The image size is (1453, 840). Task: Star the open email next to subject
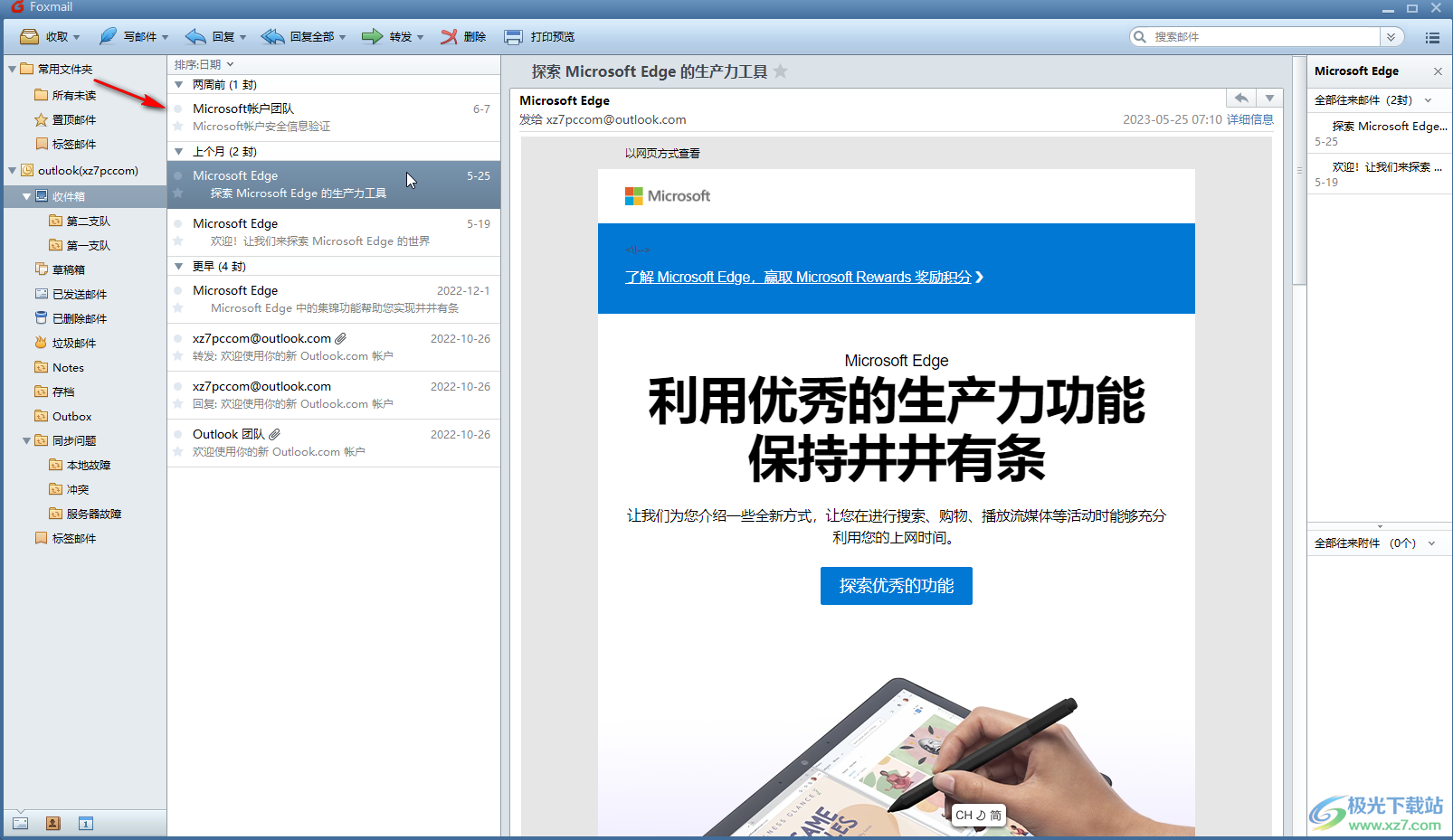pyautogui.click(x=781, y=71)
